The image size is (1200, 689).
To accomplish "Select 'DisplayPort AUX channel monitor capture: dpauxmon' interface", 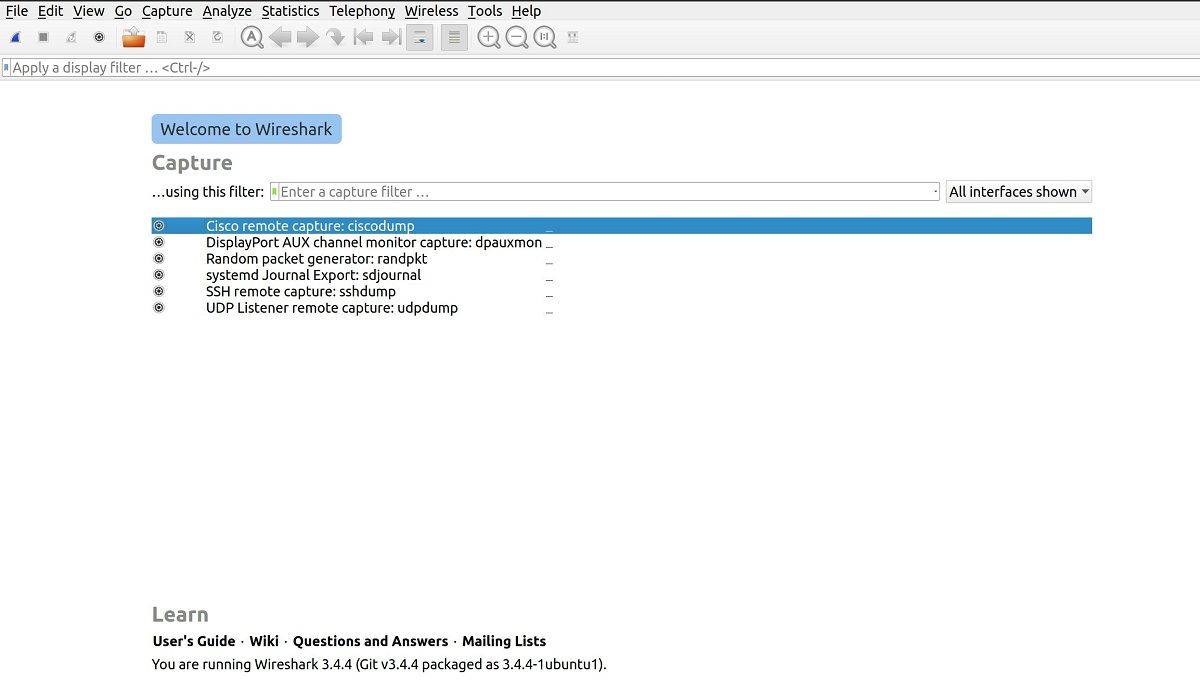I will (x=621, y=242).
